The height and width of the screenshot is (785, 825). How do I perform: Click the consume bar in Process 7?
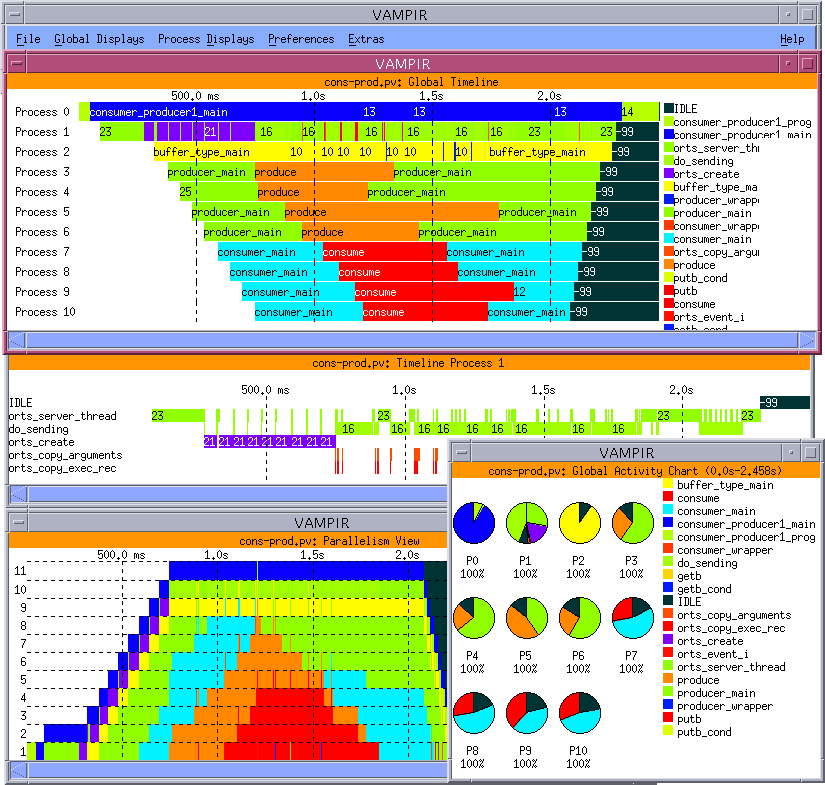point(385,251)
